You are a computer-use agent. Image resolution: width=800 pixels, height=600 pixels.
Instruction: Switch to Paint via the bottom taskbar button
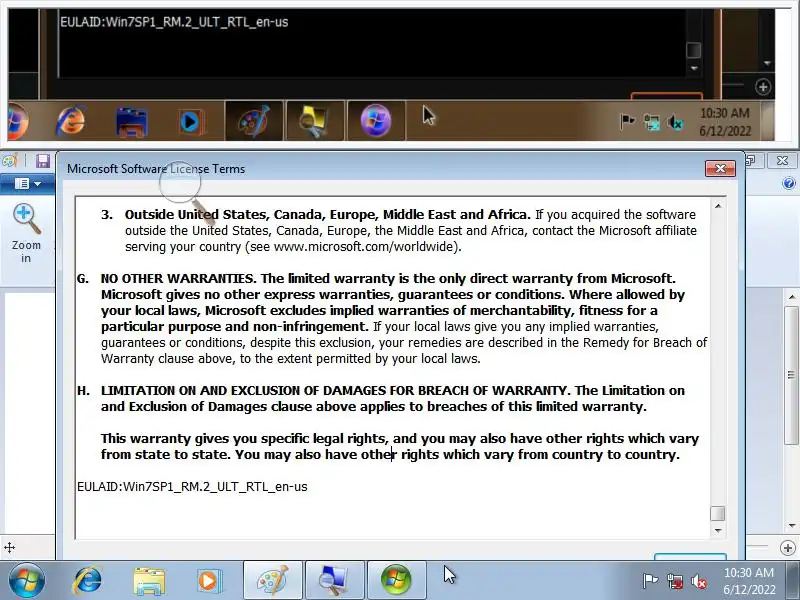[x=272, y=580]
